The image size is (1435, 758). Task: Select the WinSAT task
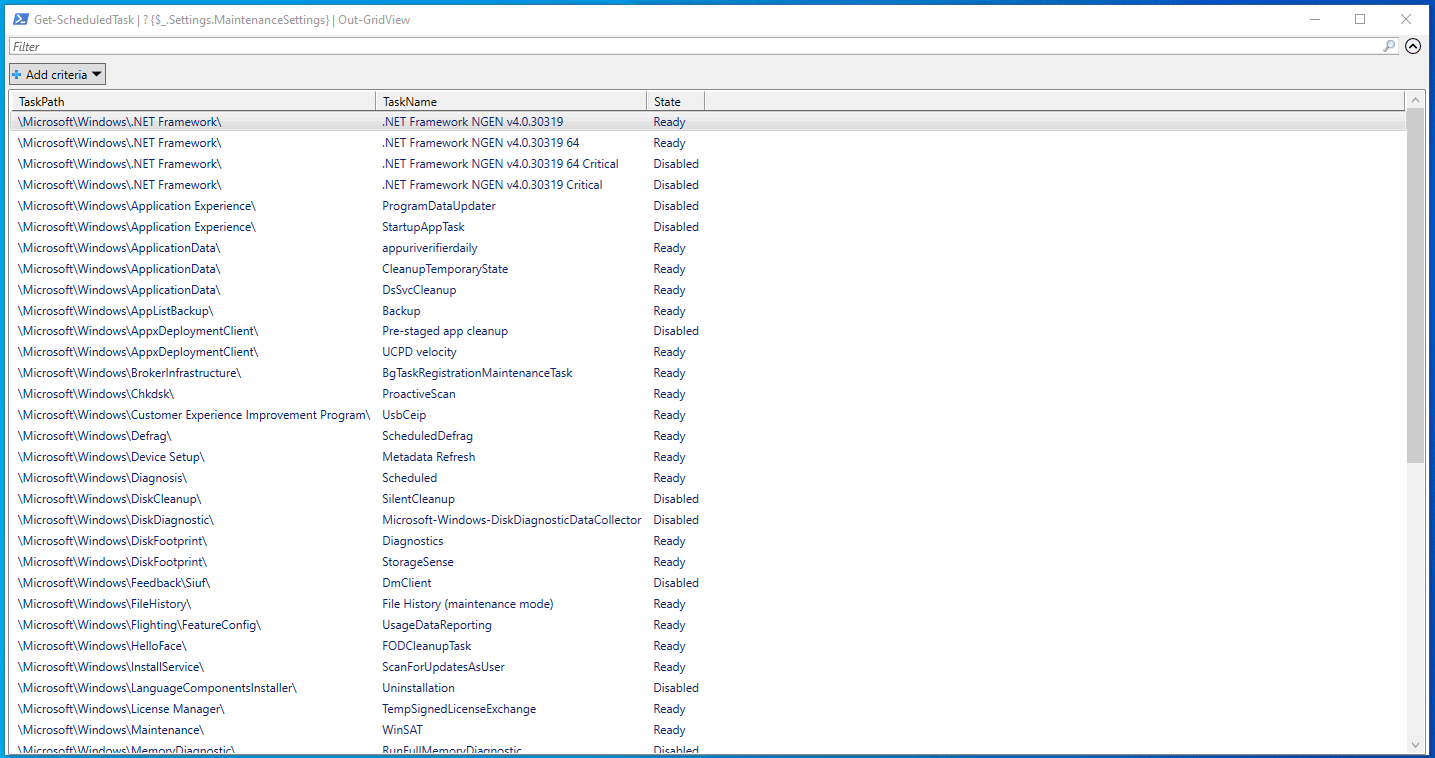402,730
